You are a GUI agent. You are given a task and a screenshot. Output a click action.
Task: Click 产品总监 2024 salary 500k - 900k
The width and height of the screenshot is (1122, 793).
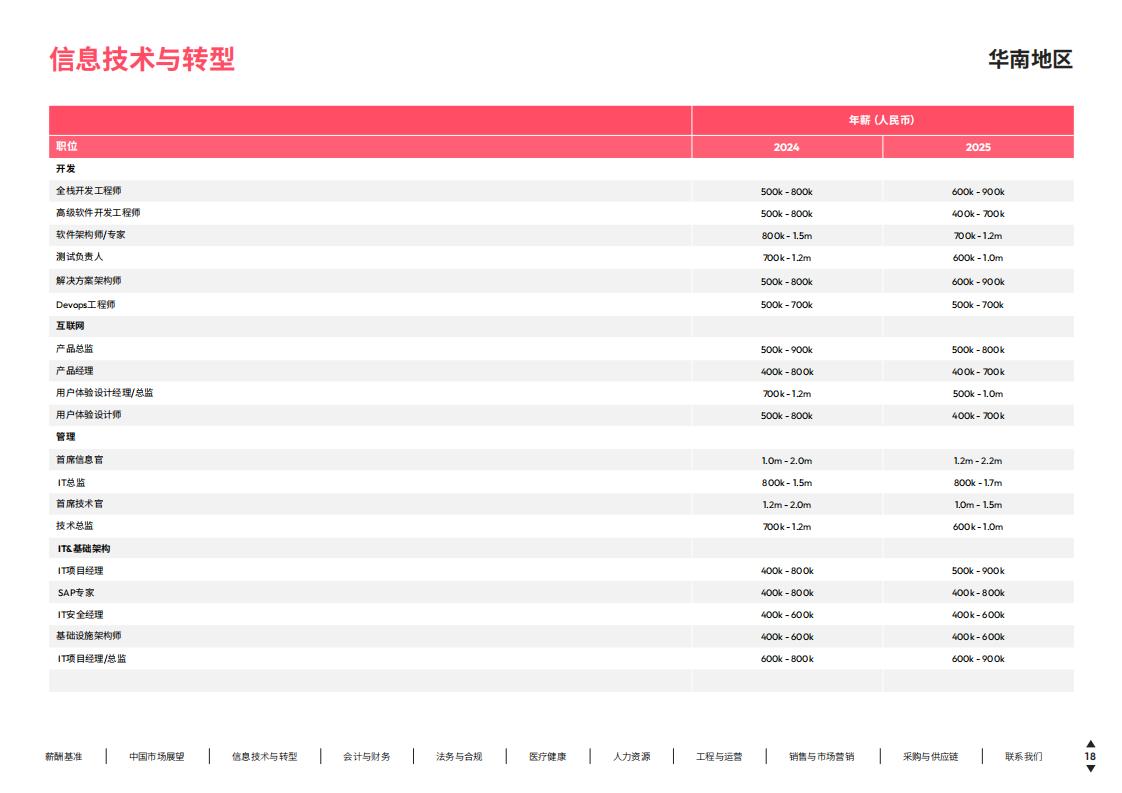tap(787, 350)
